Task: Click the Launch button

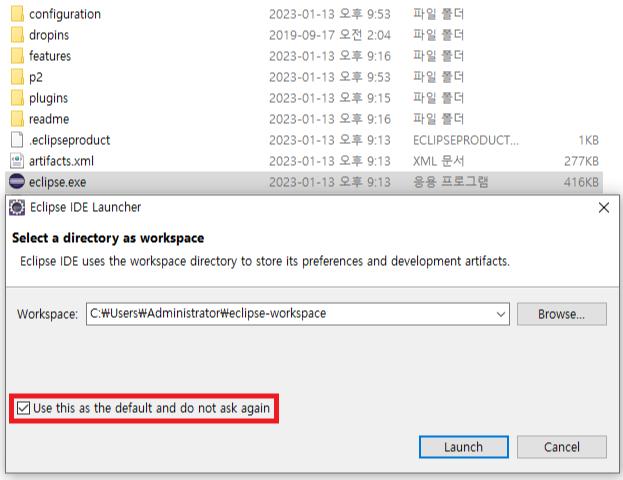Action: pos(464,447)
